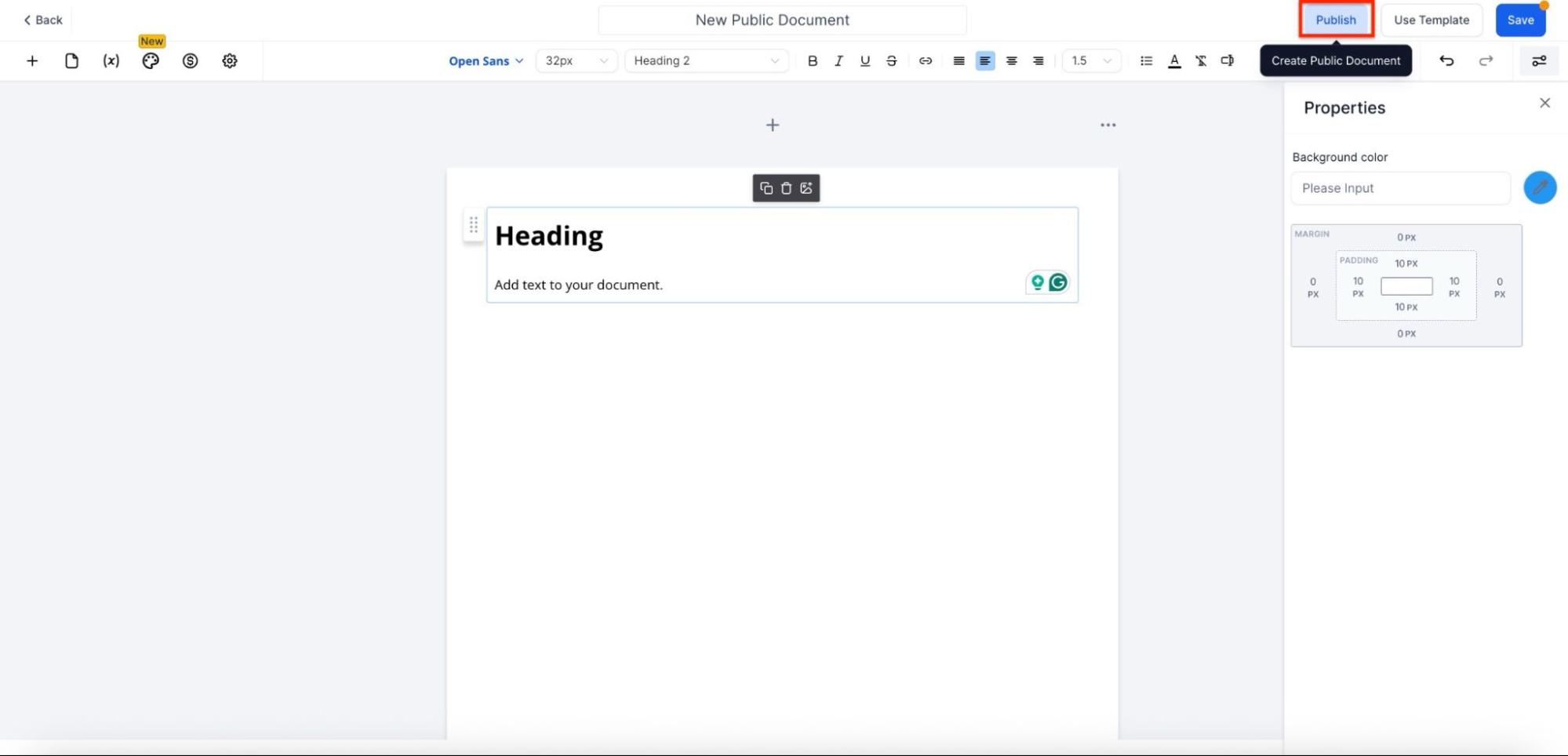
Task: Go Back to the previous page
Action: (43, 20)
